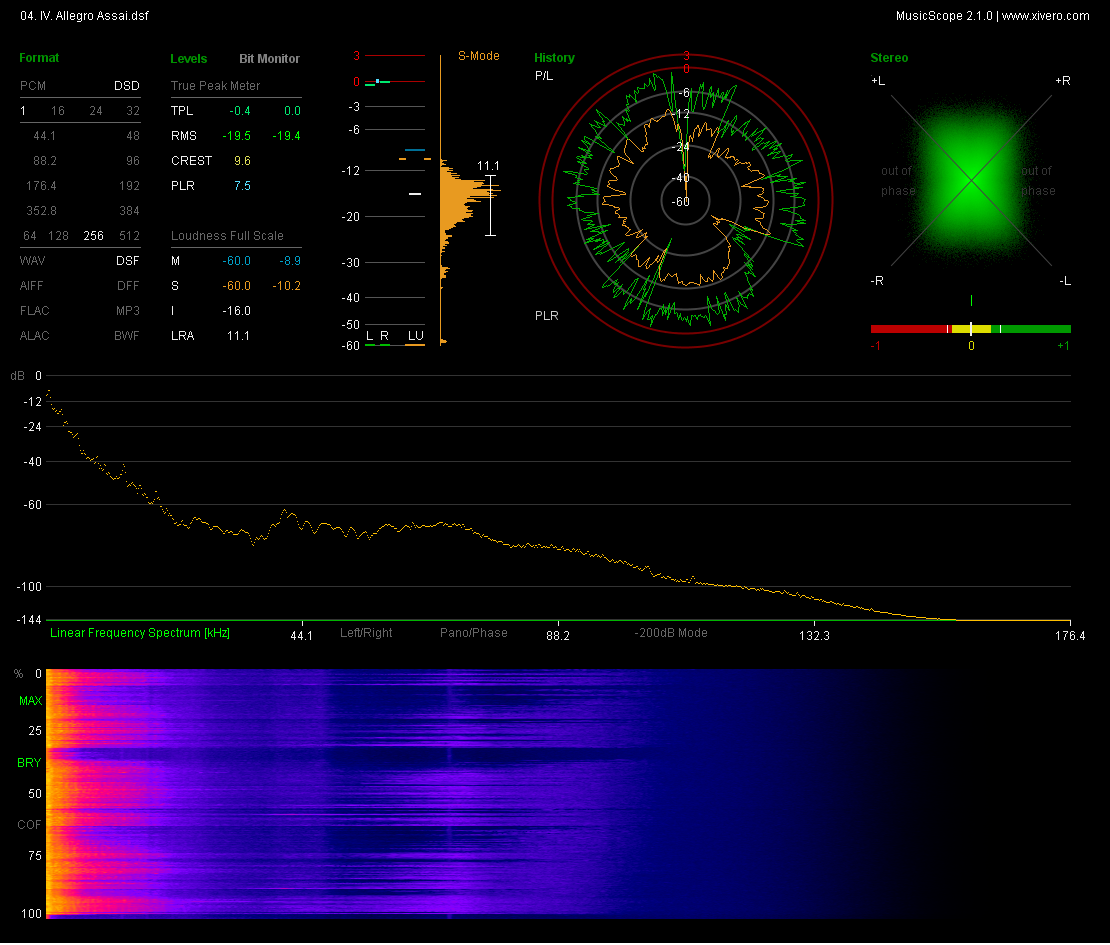Open the www.xivero.com link

tap(1045, 16)
